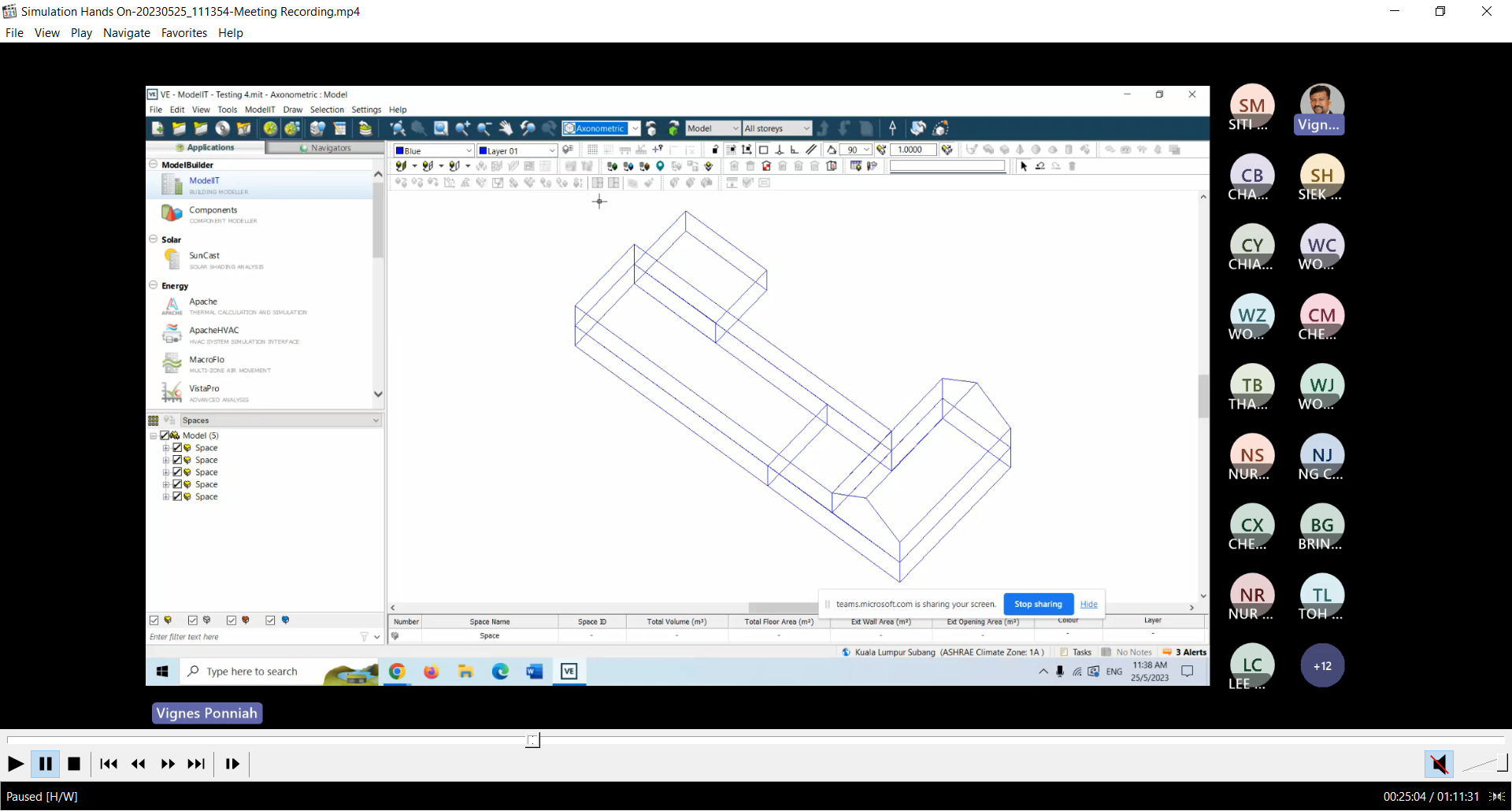Open the ApacheHVAC system simulation interface
The height and width of the screenshot is (811, 1512).
[213, 331]
